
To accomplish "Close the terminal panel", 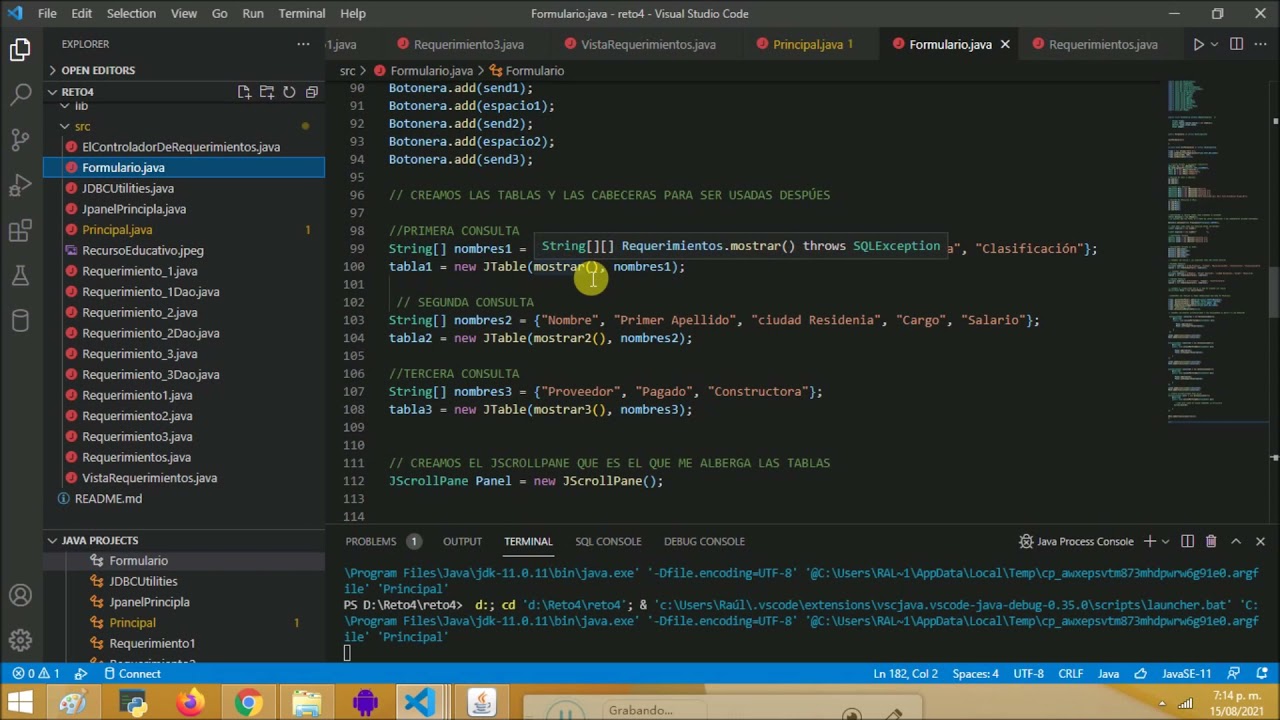I will (1260, 541).
